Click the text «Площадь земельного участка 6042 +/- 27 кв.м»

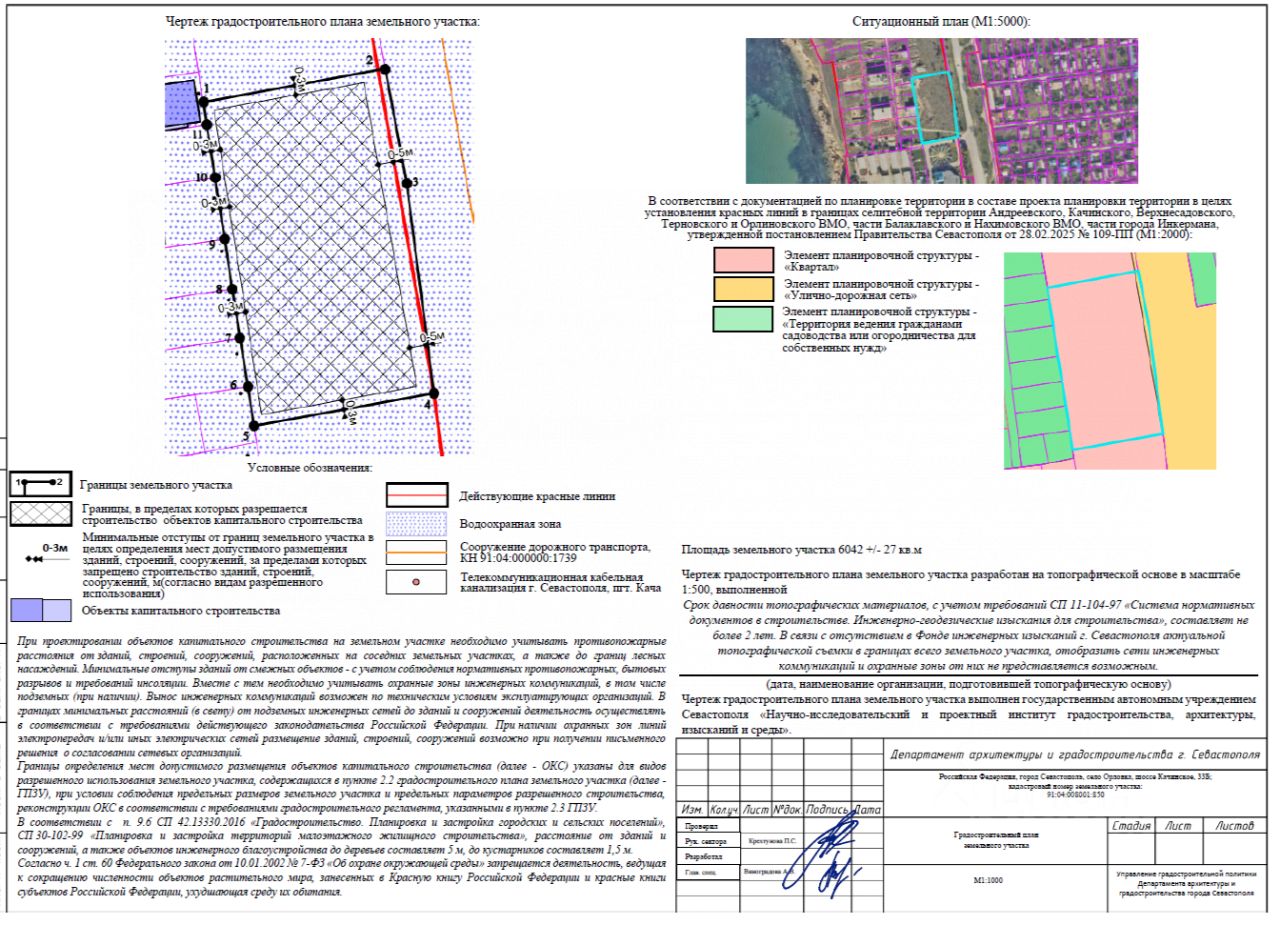click(801, 550)
